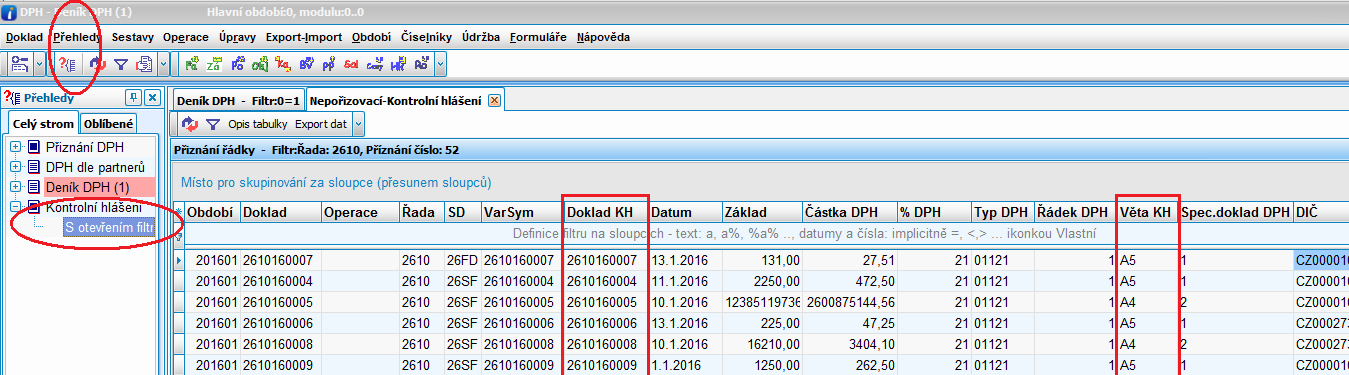This screenshot has width=1349, height=375.
Task: Open the Sestavy menu
Action: click(x=133, y=37)
